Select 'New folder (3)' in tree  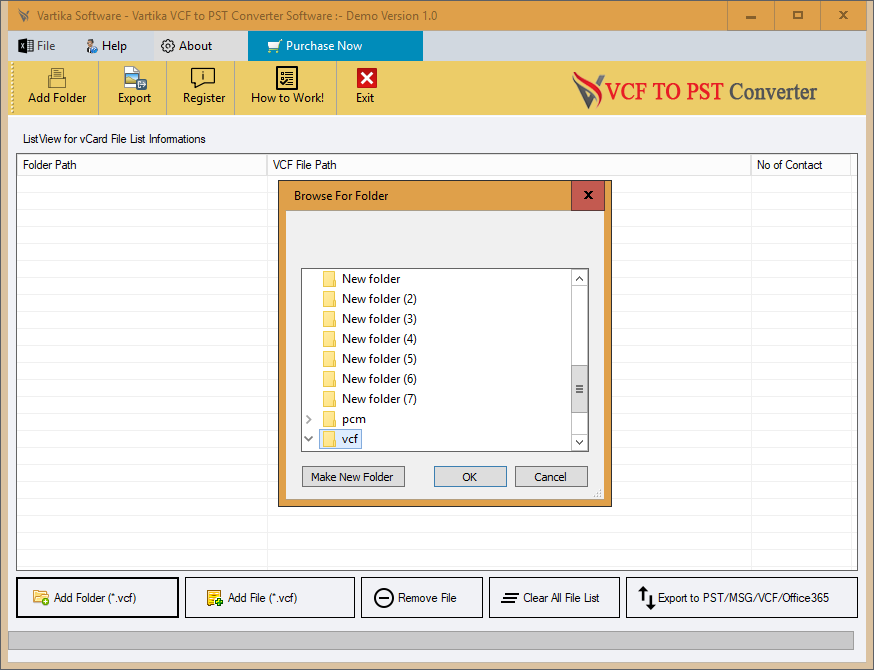[x=379, y=319]
